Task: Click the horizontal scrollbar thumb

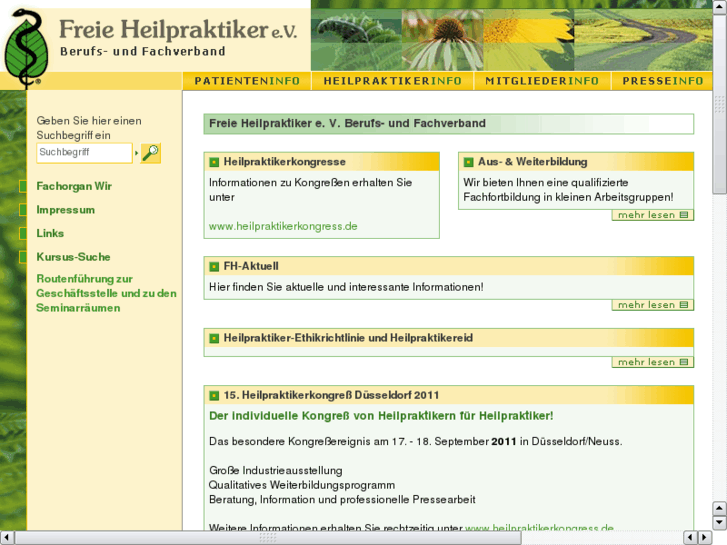Action: (268, 538)
